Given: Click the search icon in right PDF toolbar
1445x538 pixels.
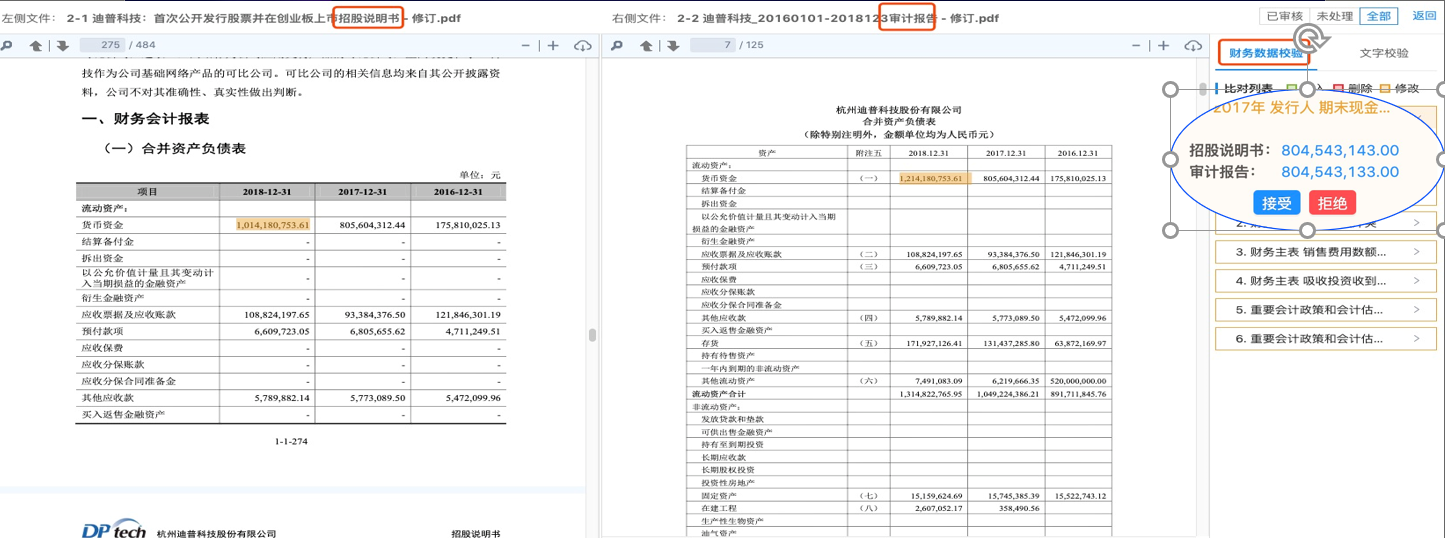Looking at the screenshot, I should [617, 46].
